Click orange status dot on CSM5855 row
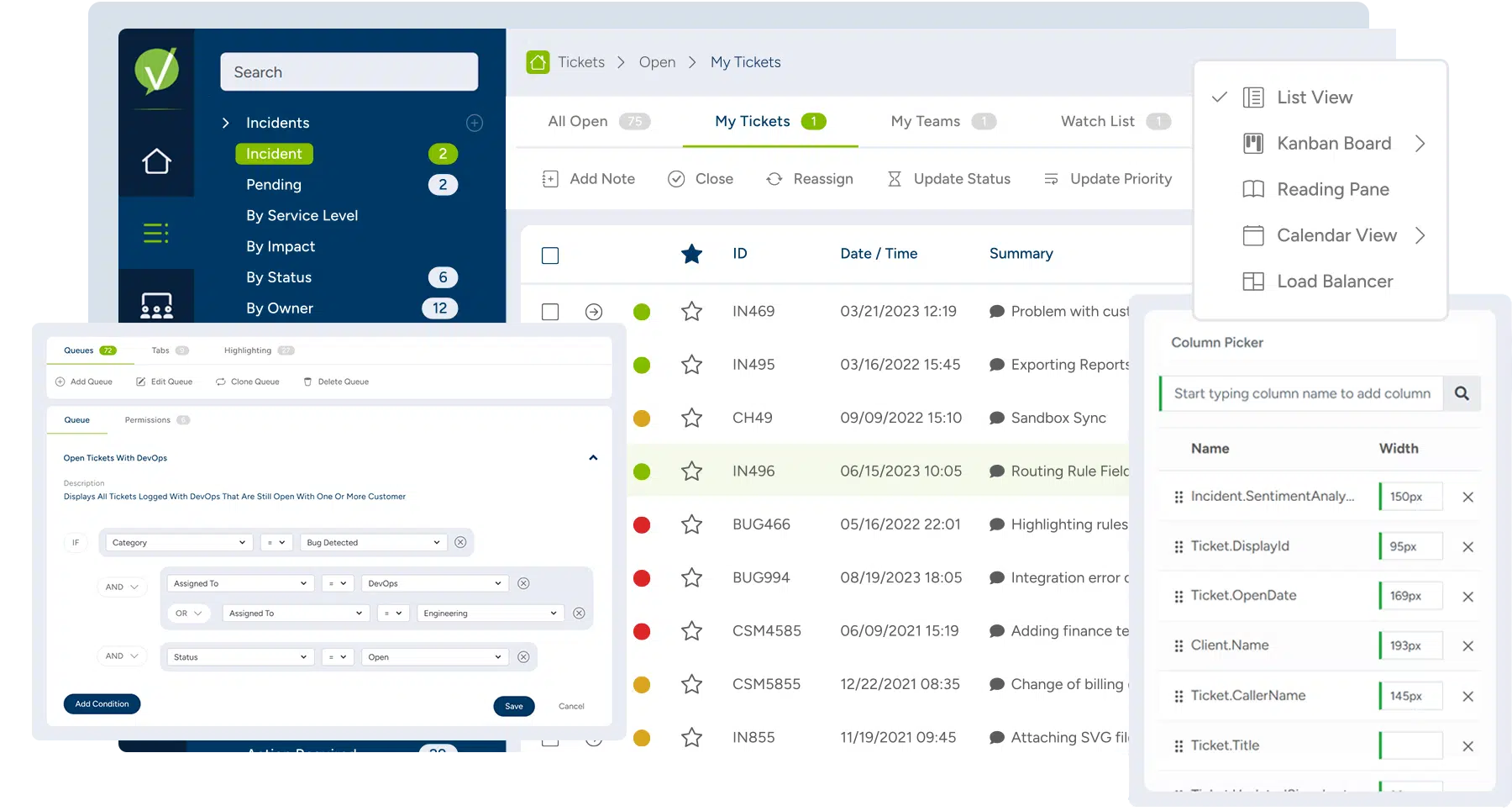Image resolution: width=1512 pixels, height=811 pixels. pyautogui.click(x=642, y=685)
